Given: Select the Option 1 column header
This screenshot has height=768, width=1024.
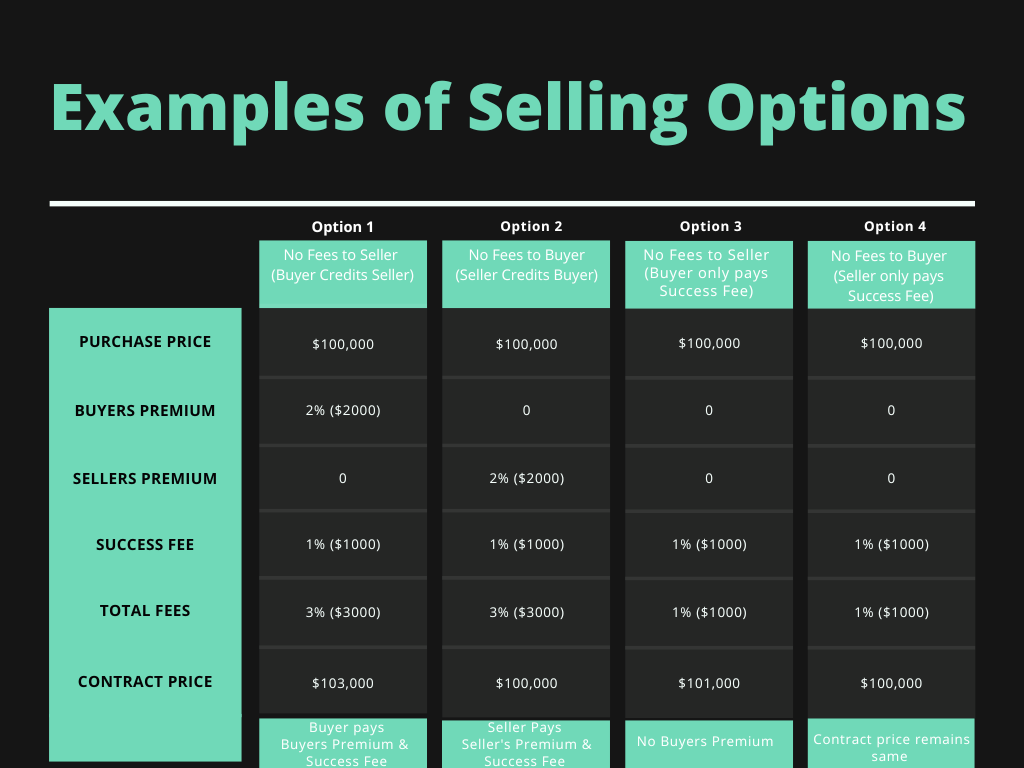Looking at the screenshot, I should [343, 227].
